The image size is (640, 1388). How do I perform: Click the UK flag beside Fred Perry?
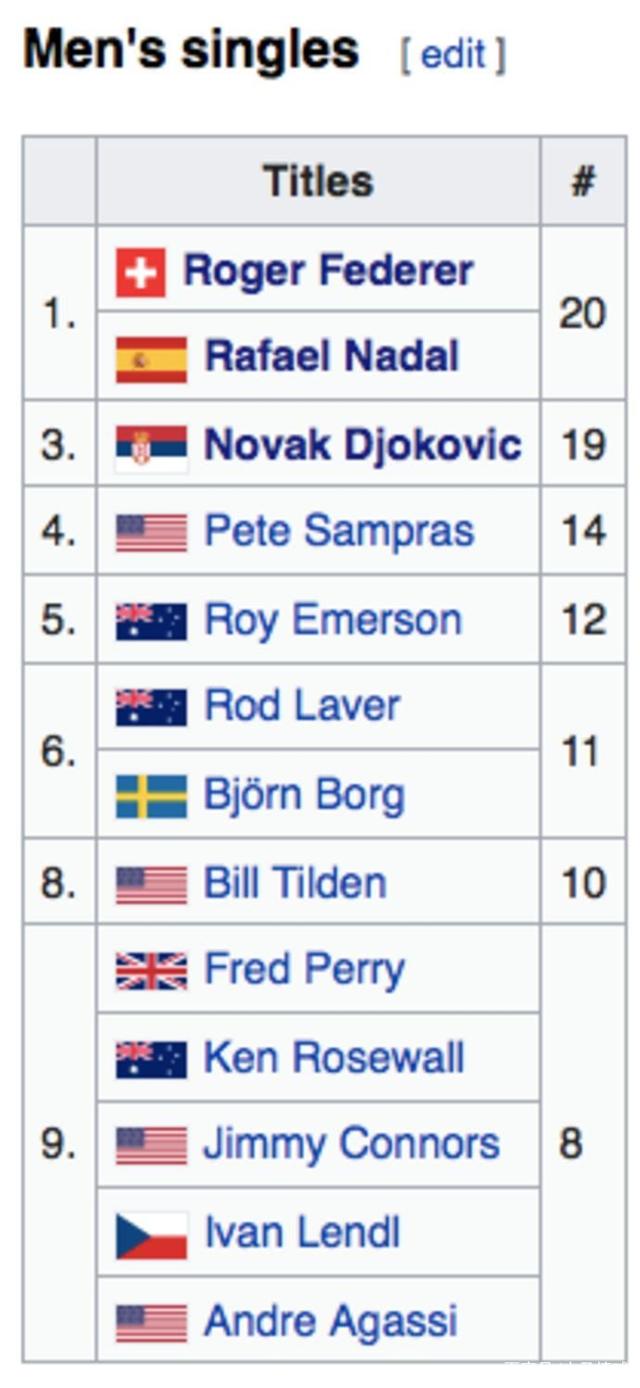(x=151, y=971)
